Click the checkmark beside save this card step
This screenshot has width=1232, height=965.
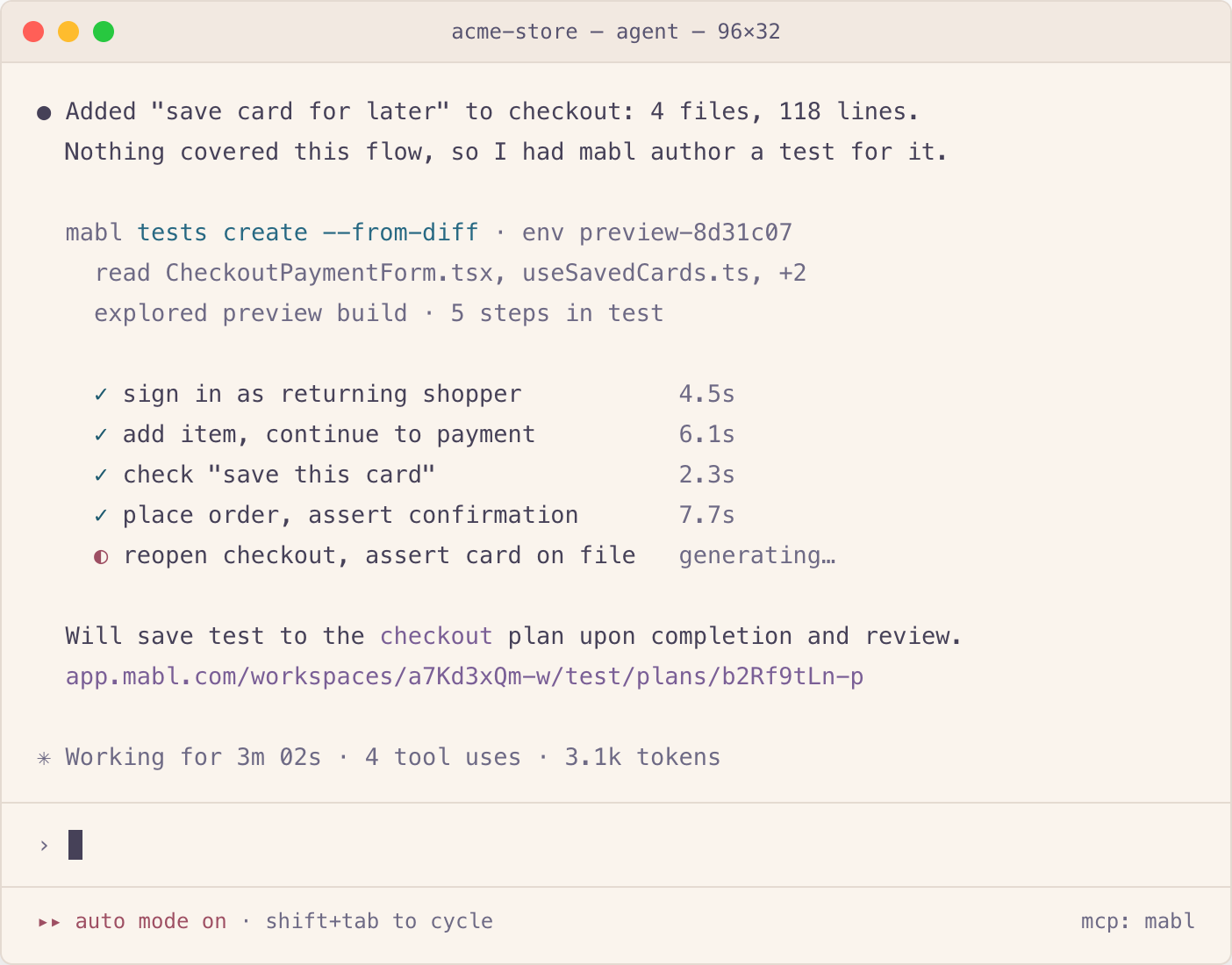tap(101, 475)
